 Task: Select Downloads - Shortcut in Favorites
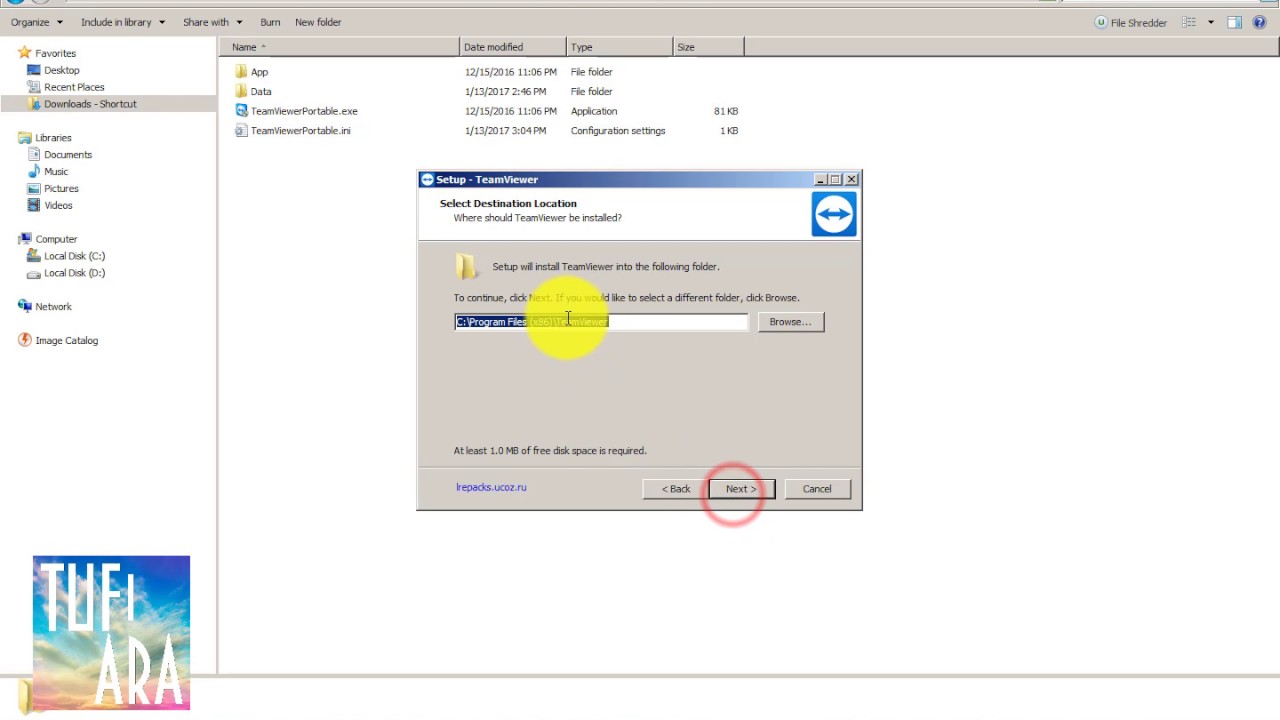click(x=90, y=104)
